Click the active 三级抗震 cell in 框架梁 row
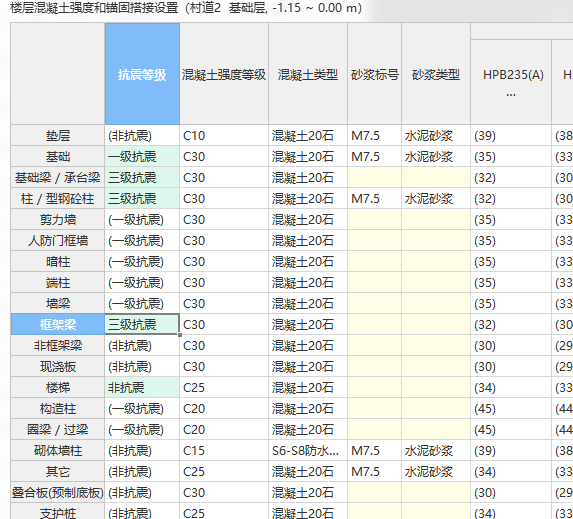The image size is (573, 519). coord(142,325)
